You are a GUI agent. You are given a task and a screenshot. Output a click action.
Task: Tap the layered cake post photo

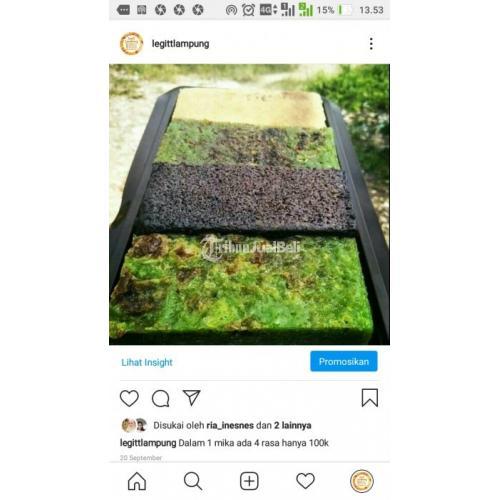click(x=249, y=204)
